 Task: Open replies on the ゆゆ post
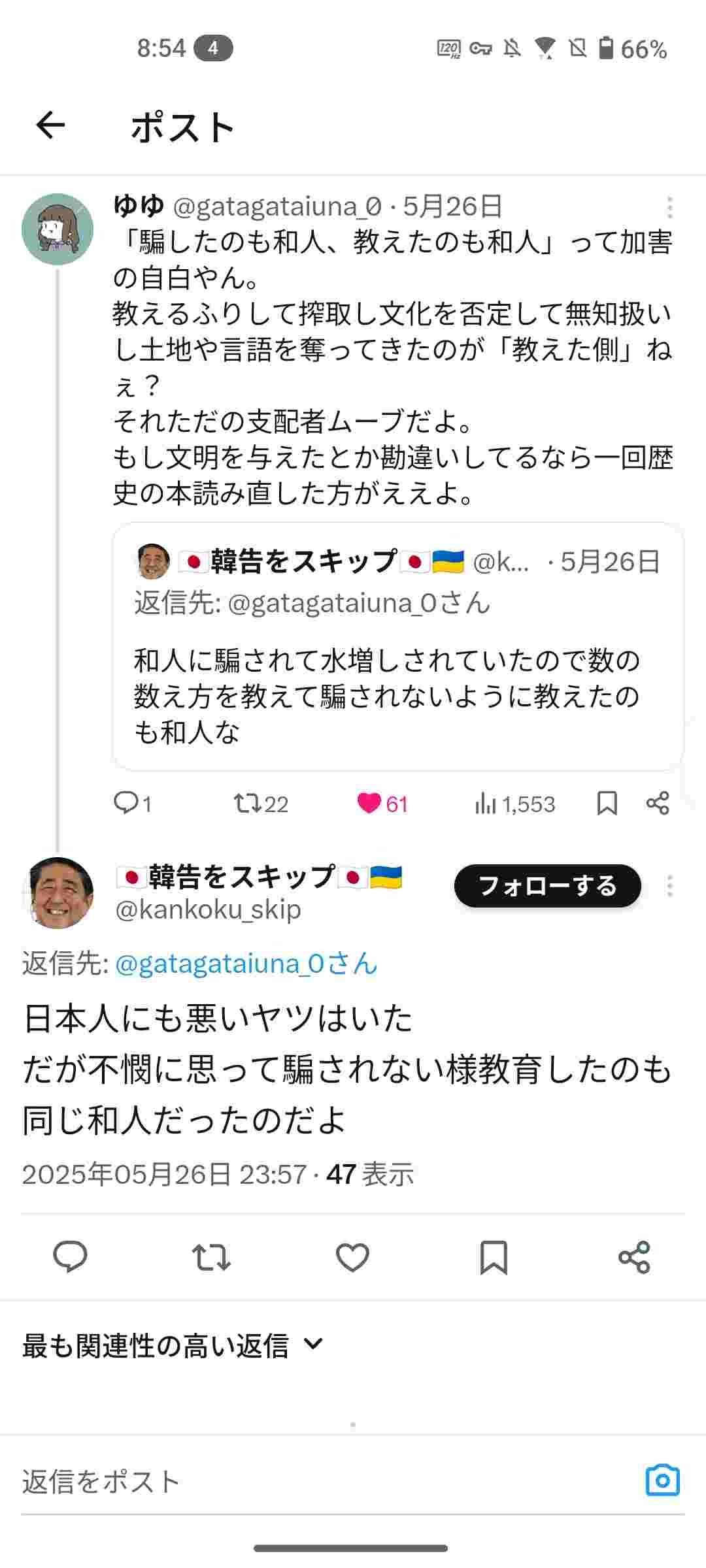(x=124, y=803)
